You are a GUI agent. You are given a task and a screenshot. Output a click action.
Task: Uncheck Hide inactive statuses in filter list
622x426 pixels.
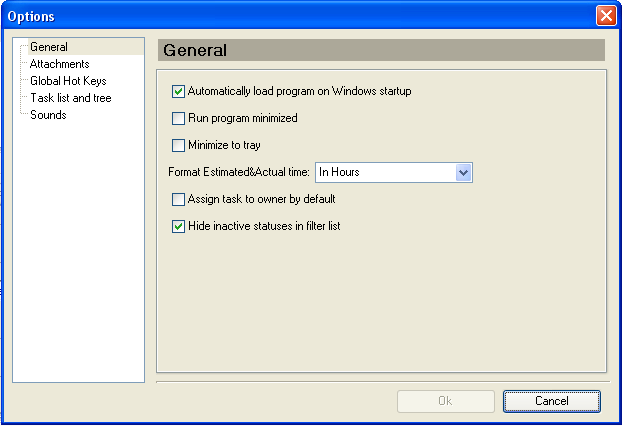pyautogui.click(x=179, y=227)
